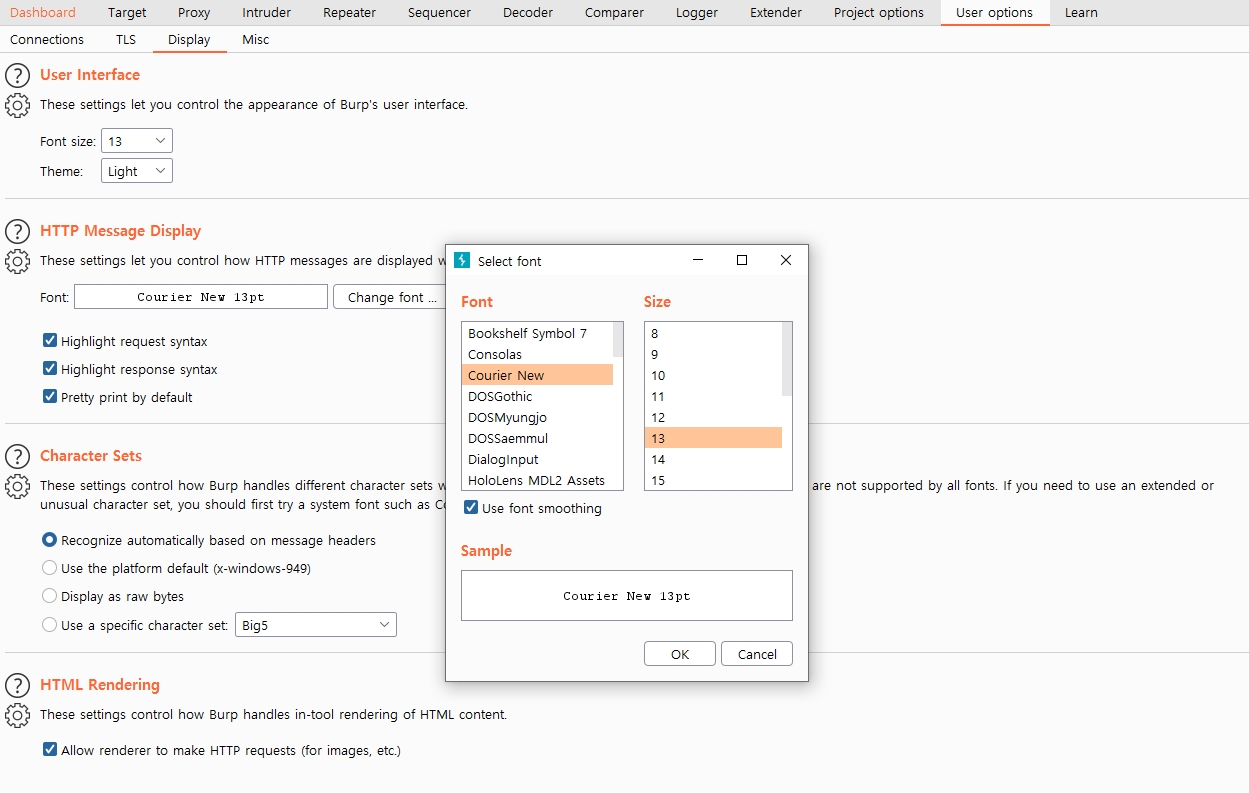This screenshot has width=1249, height=793.
Task: Open the Big5 character set dropdown
Action: point(316,625)
